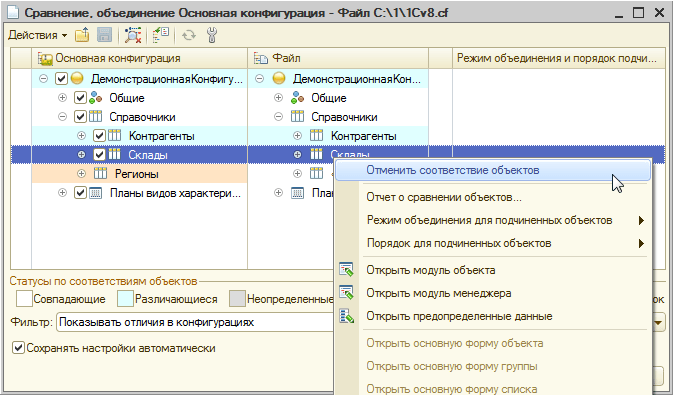Expand the left Планы видов характеристик node
673x395 pixels.
(63, 193)
